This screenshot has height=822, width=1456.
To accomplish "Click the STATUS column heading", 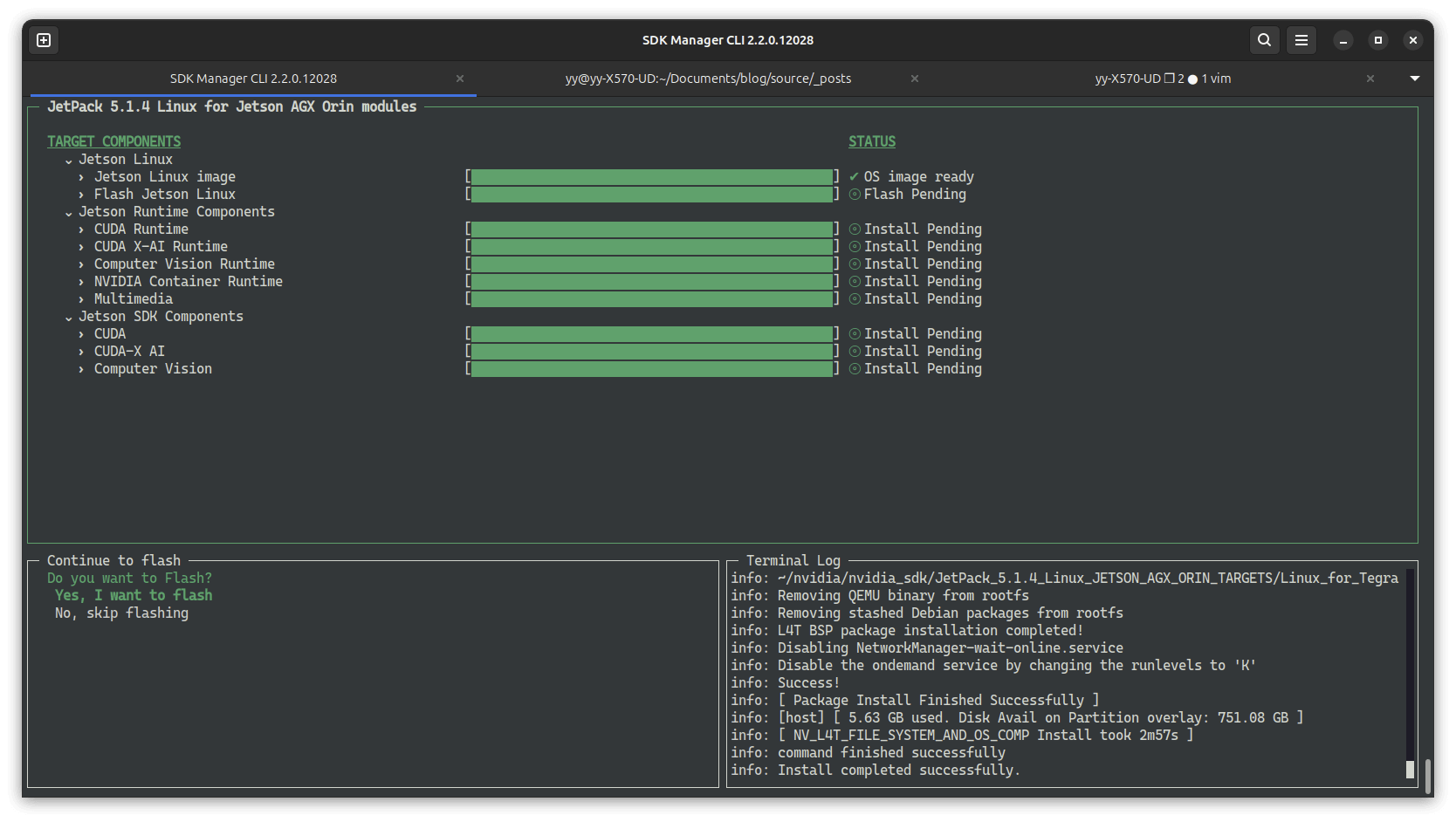I will pos(872,141).
